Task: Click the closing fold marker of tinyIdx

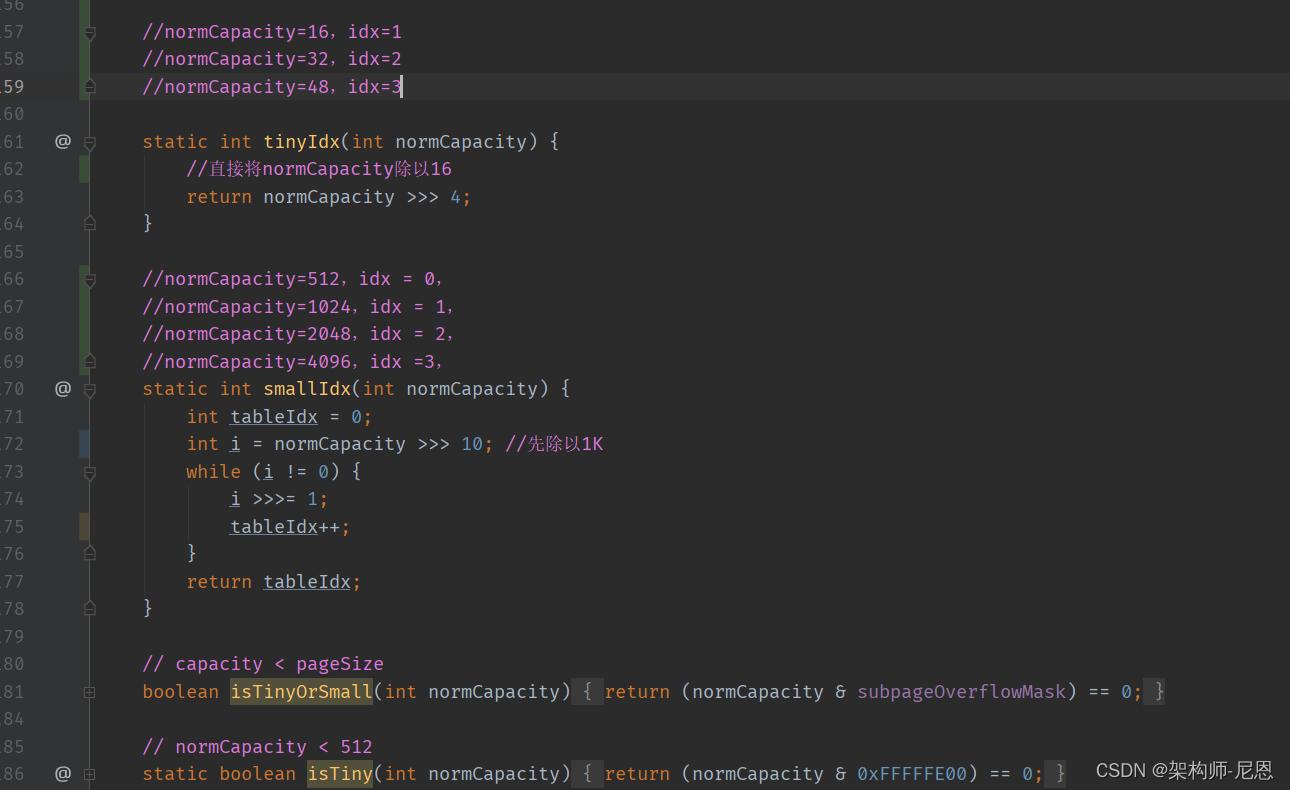Action: click(x=90, y=224)
